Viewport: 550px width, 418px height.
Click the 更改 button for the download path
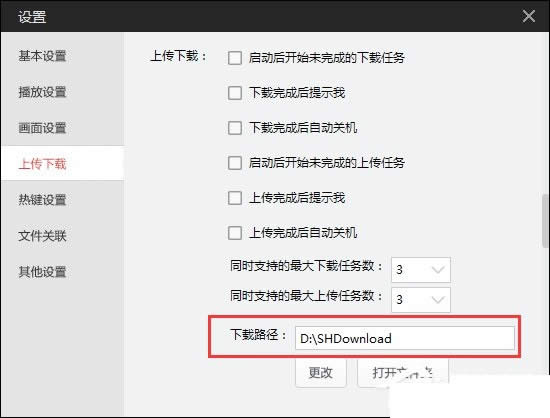click(x=321, y=372)
